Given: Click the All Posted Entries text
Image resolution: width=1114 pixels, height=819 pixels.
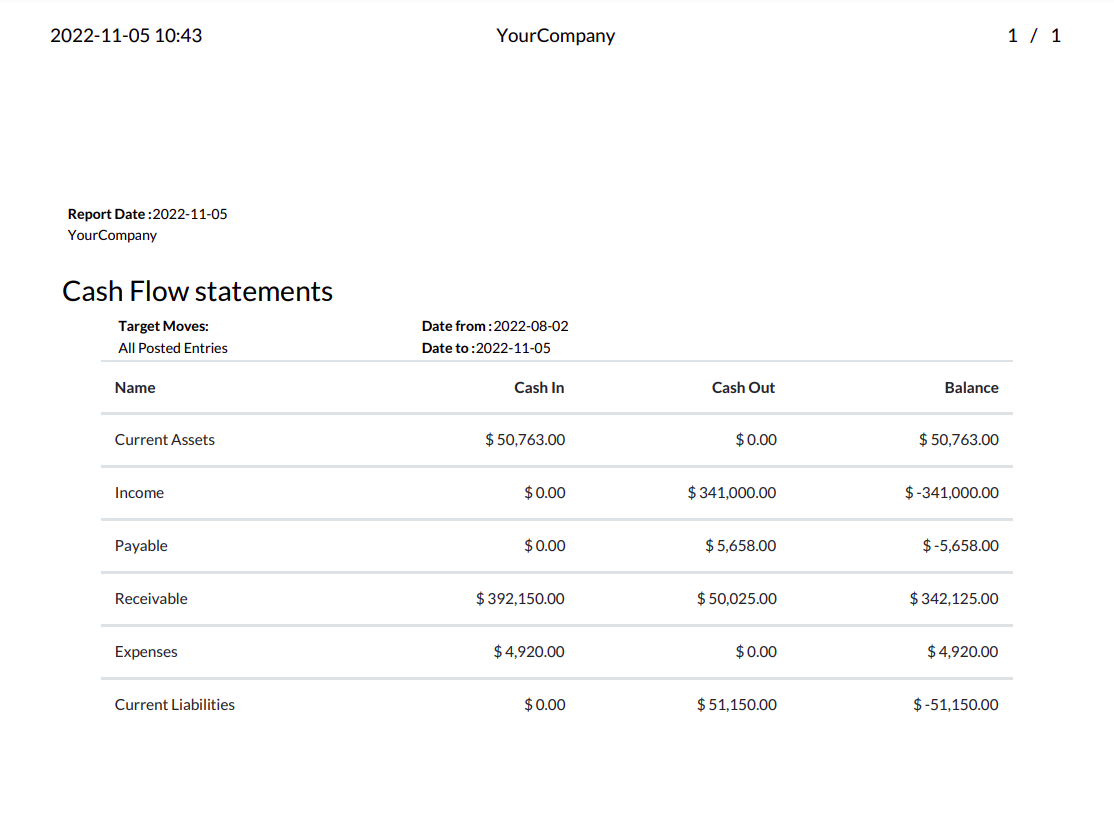Looking at the screenshot, I should (173, 348).
